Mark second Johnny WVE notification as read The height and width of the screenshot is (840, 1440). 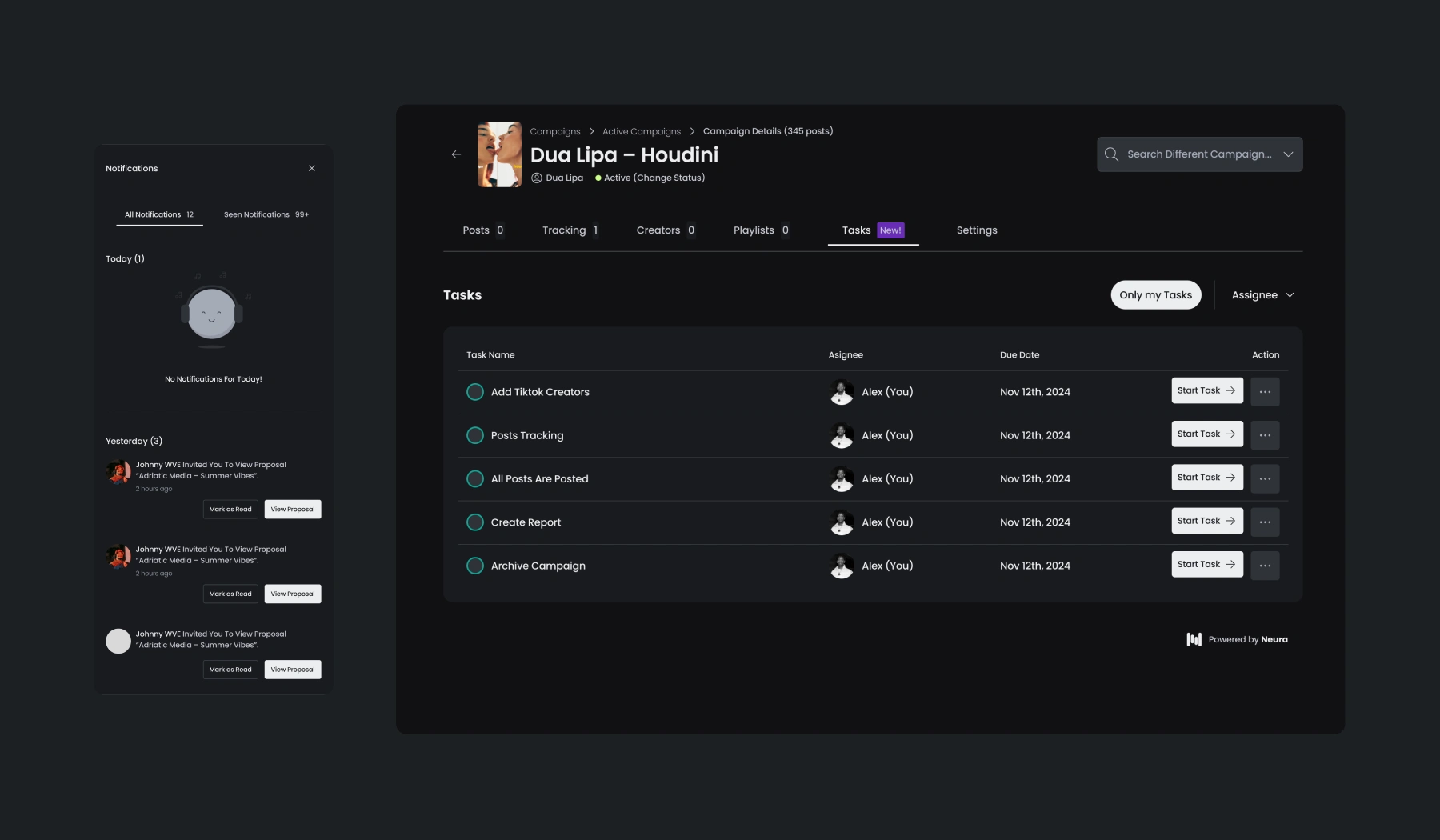230,594
